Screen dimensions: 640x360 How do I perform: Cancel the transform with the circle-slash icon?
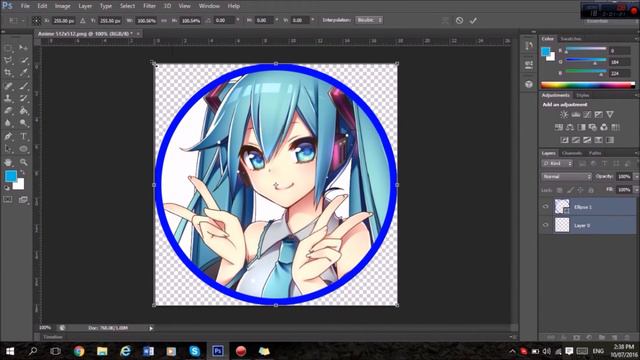point(460,20)
